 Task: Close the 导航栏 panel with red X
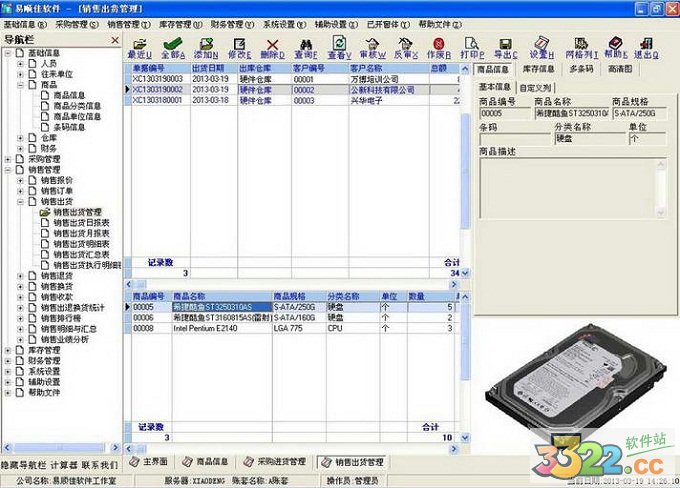[115, 40]
